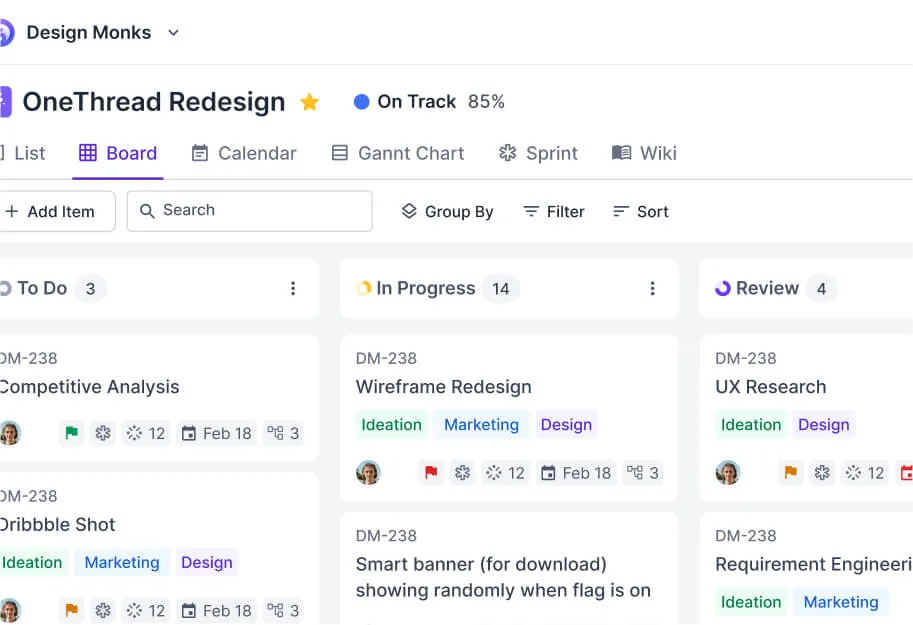Open the Dribbble Shot card title
The image size is (913, 625).
[57, 524]
